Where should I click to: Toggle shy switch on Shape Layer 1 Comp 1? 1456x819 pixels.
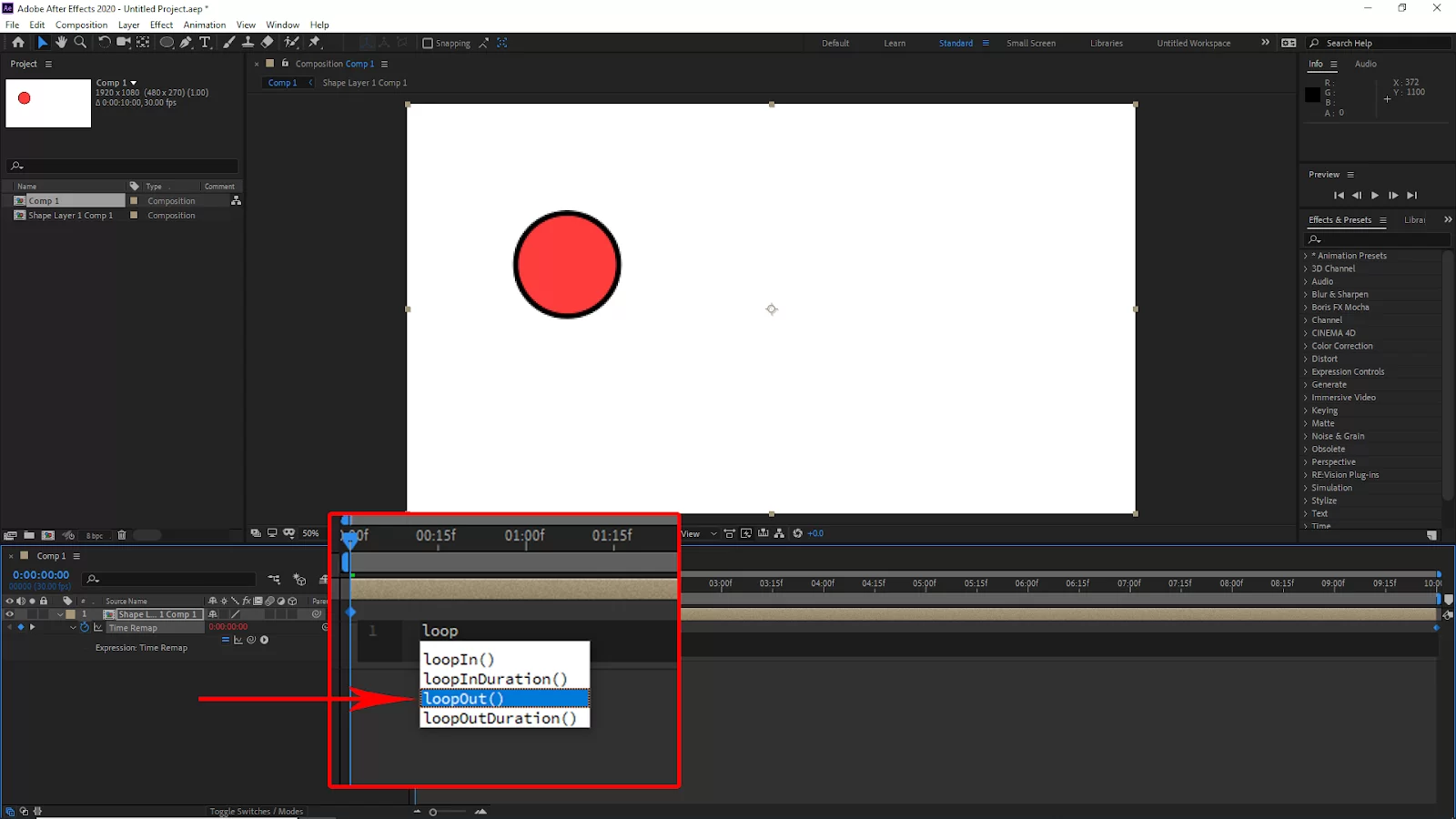coord(213,614)
